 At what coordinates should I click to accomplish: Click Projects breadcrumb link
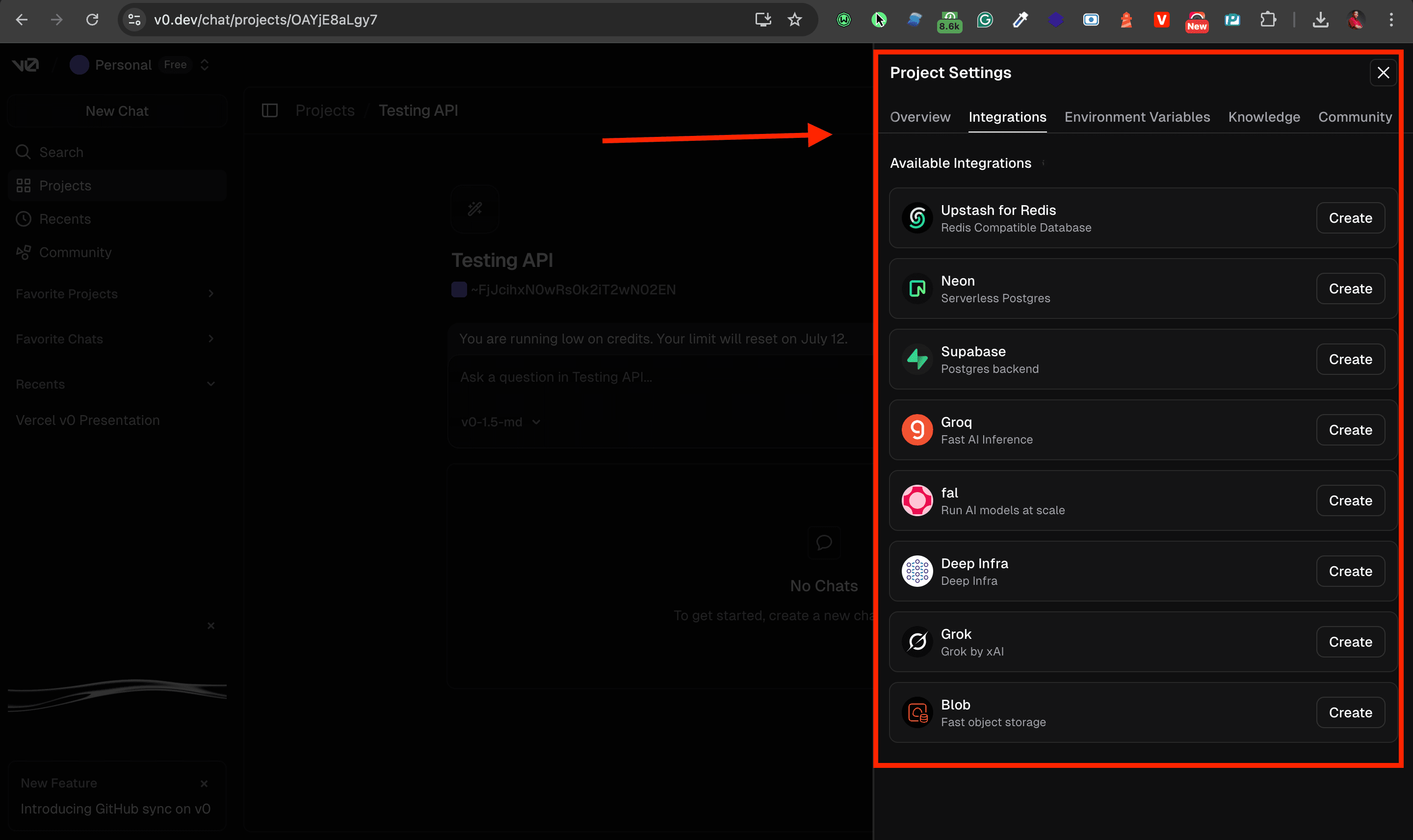[325, 110]
